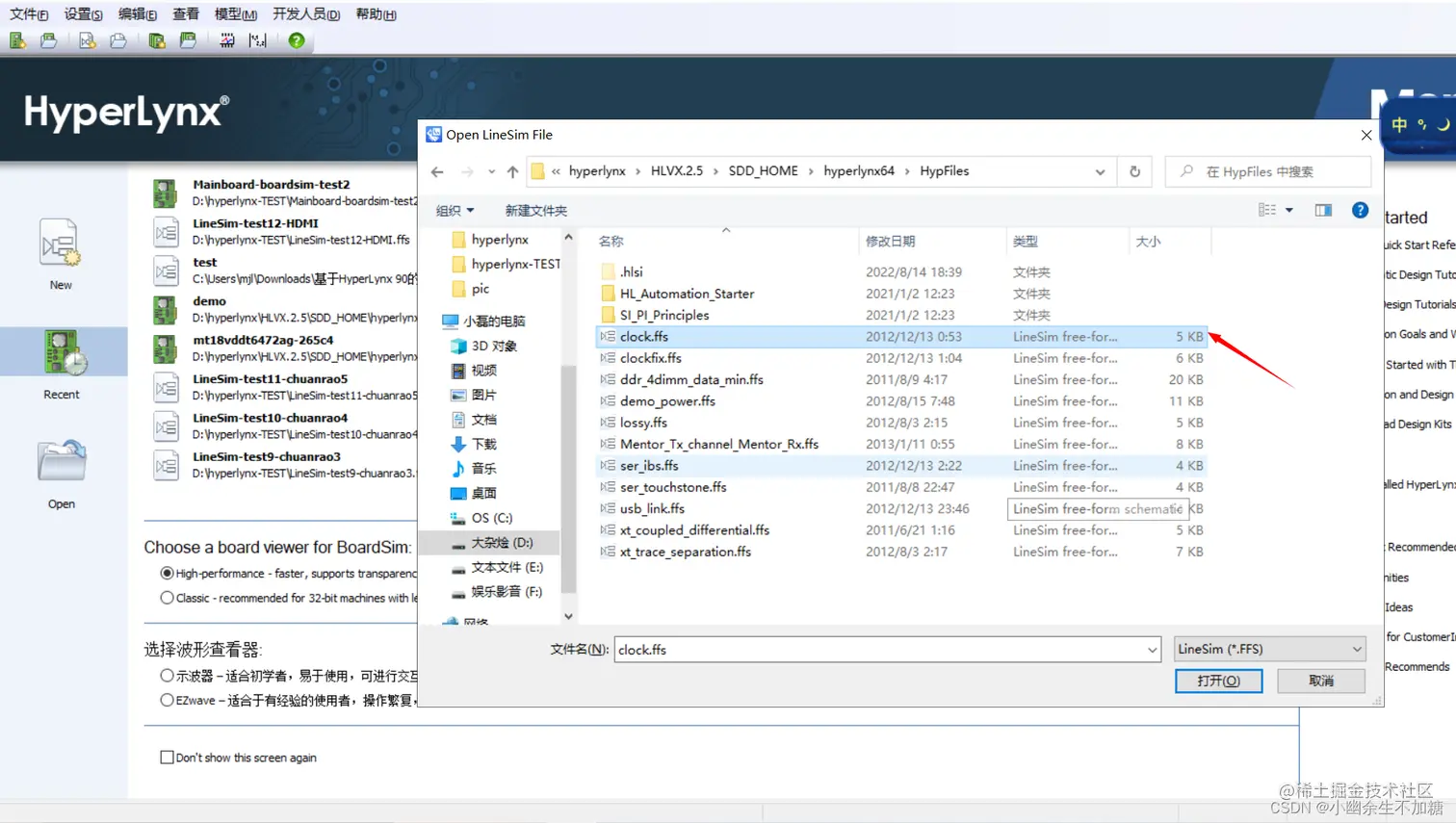Click the SDD_HOME breadcrumb chevron

pos(811,171)
